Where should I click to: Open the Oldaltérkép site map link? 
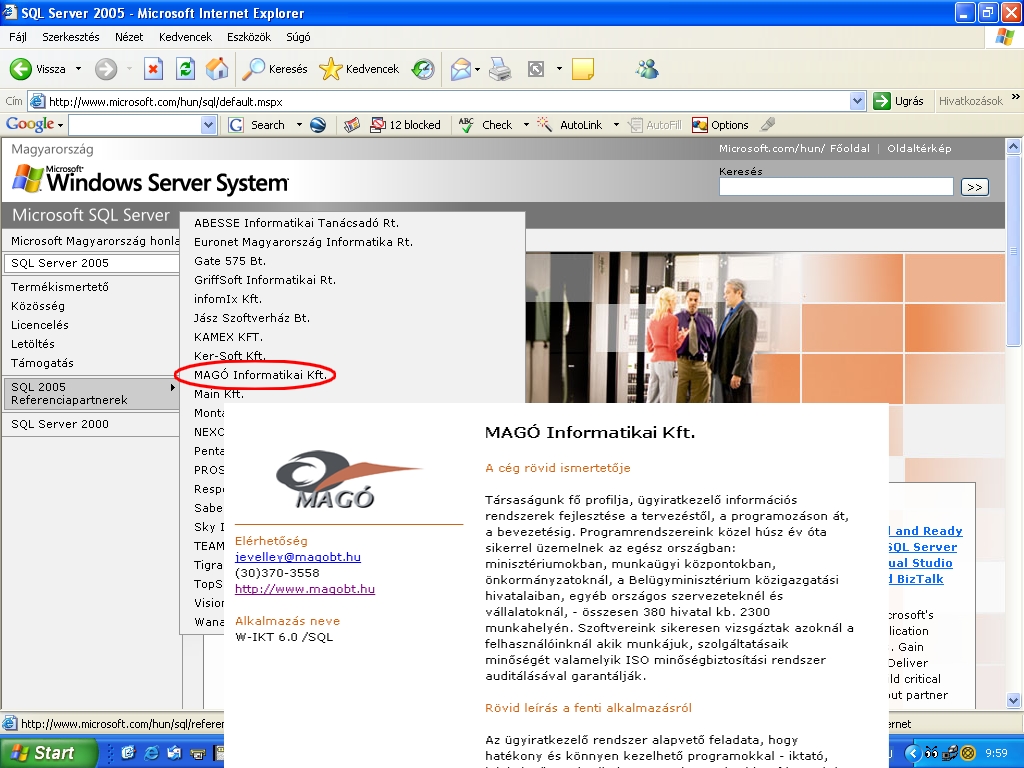click(x=919, y=148)
